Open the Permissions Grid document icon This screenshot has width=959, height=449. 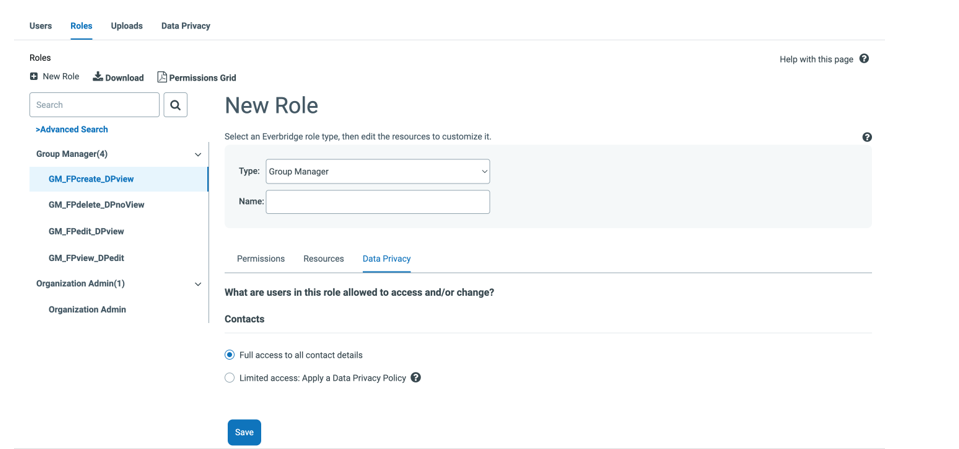click(162, 77)
